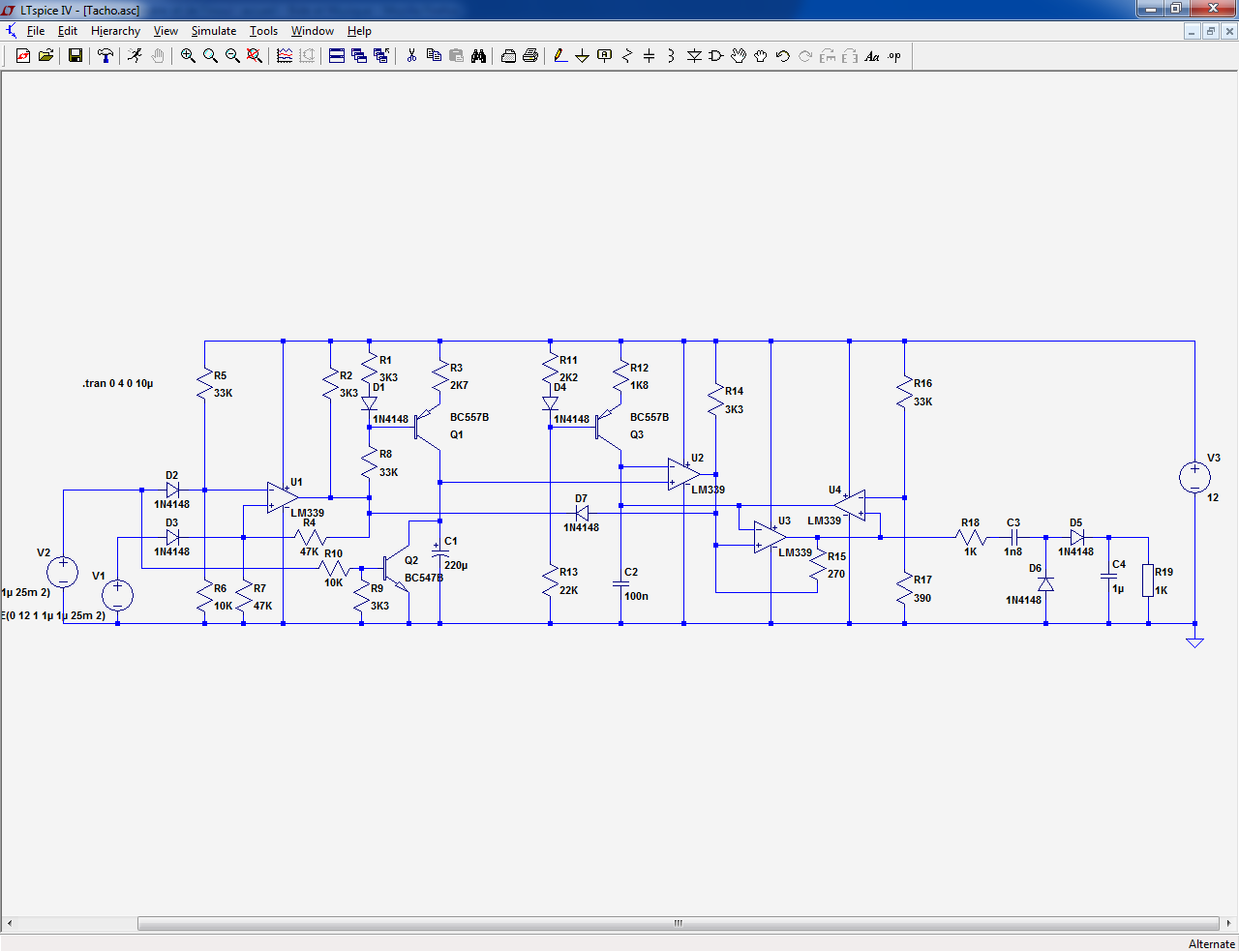
Task: Open the Component chooser gate icon
Action: (716, 56)
